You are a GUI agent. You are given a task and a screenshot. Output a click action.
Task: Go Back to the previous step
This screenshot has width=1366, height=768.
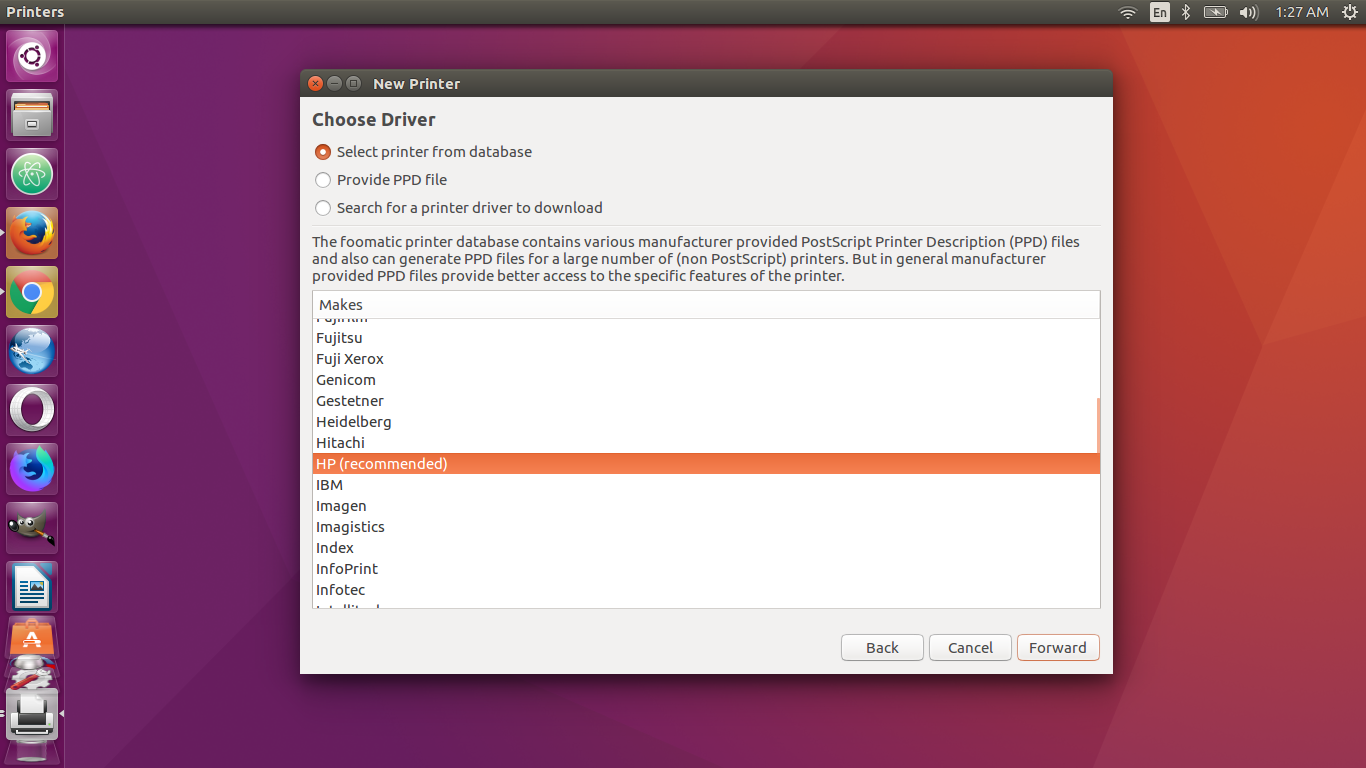pyautogui.click(x=882, y=648)
